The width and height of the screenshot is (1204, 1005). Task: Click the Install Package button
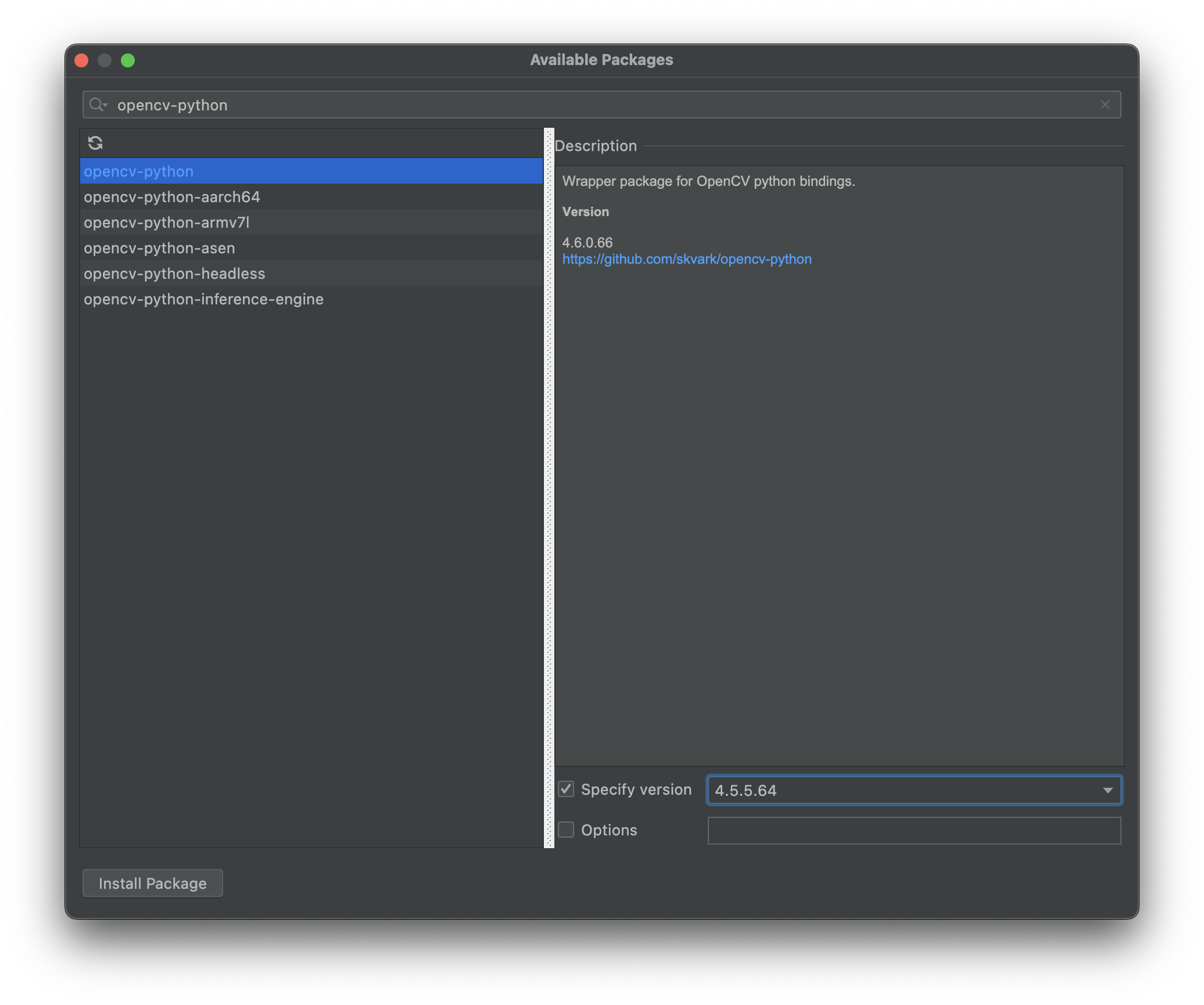[x=152, y=883]
